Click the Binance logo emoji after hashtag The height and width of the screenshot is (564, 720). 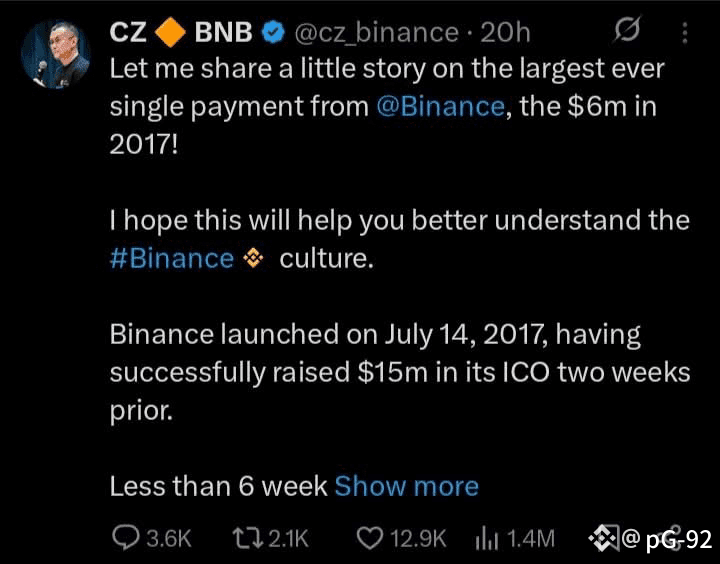254,259
